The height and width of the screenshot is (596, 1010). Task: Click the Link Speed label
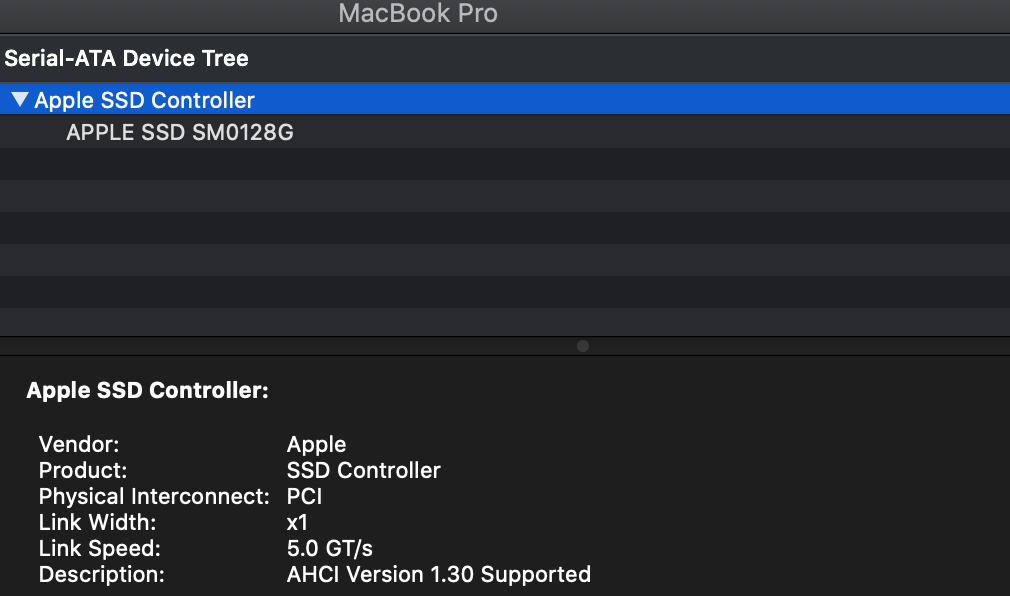[x=100, y=549]
